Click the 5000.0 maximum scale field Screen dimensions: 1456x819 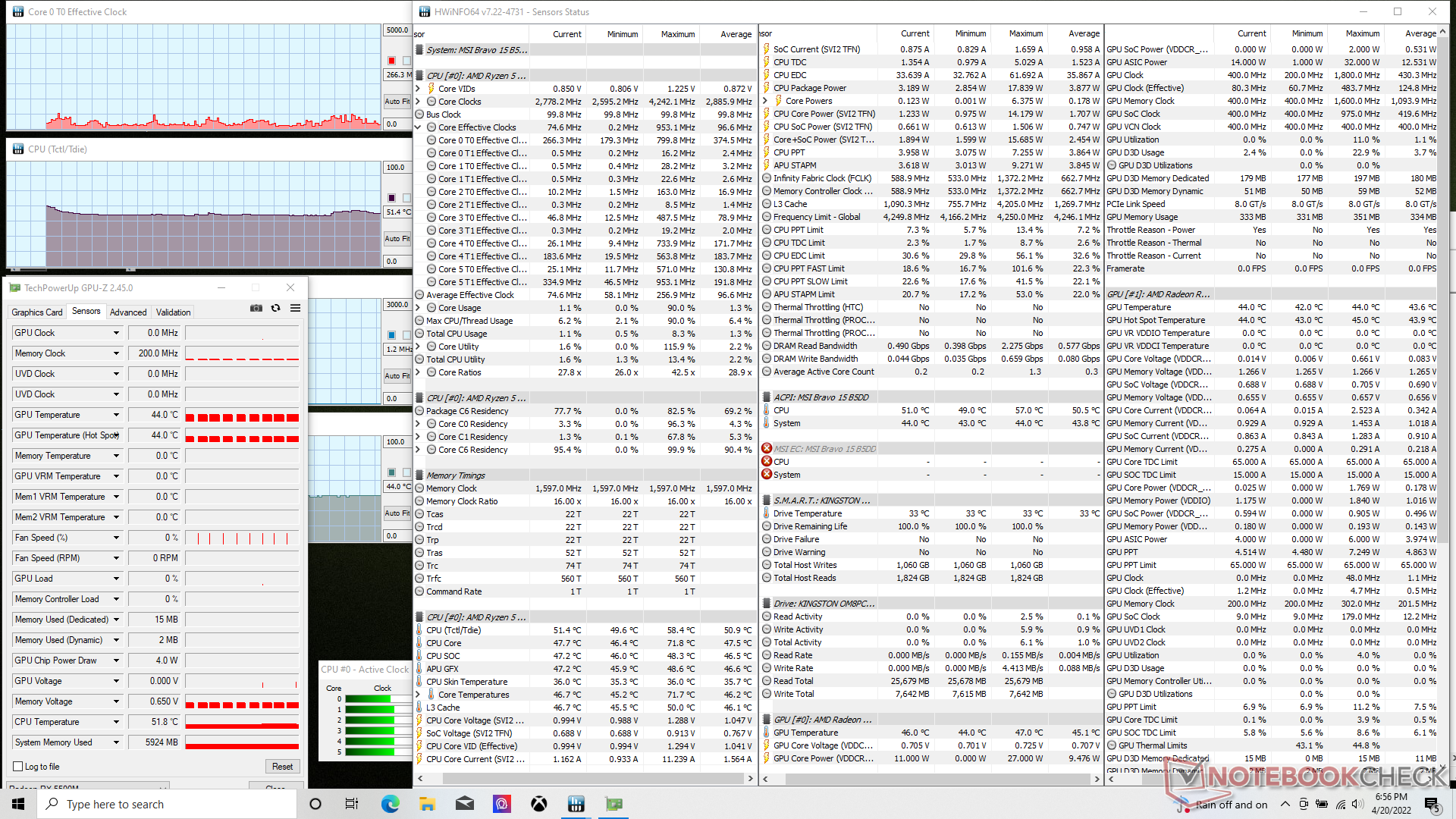[x=397, y=30]
